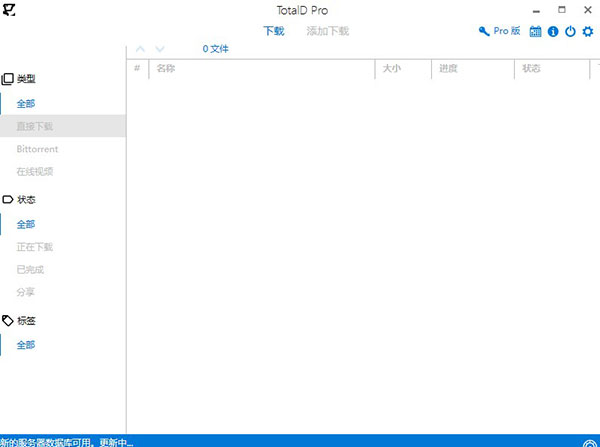Sort by # column header
Viewport: 600px width, 447px height.
(x=137, y=69)
